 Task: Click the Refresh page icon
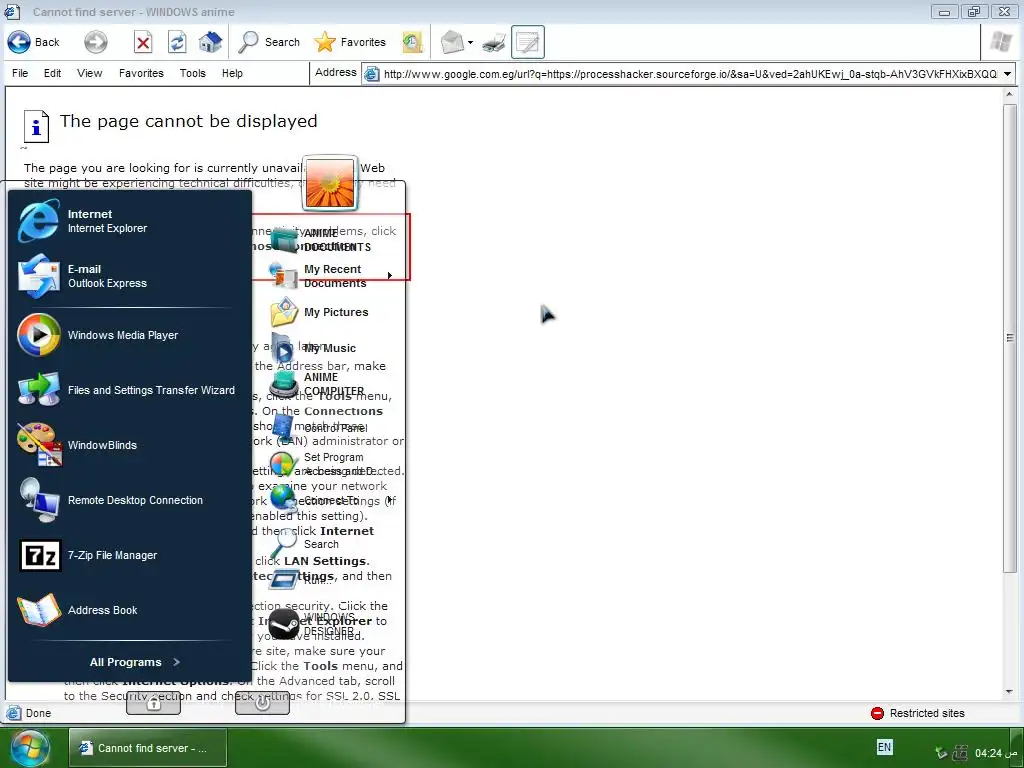(x=177, y=42)
